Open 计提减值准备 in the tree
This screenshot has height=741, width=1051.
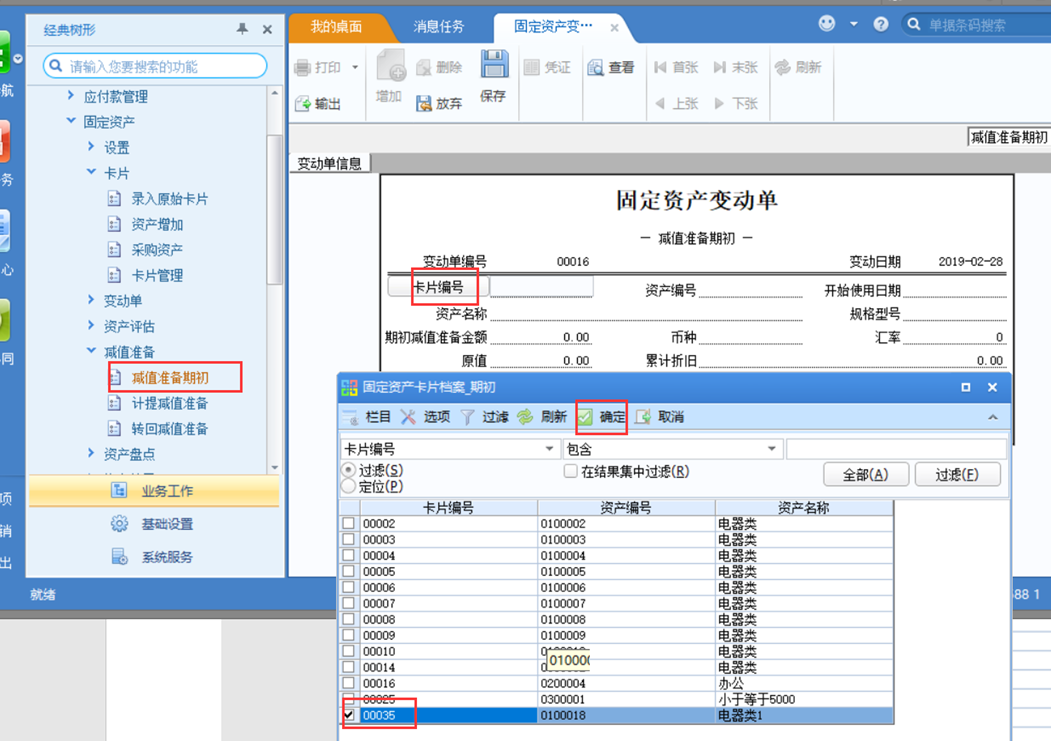(x=170, y=403)
